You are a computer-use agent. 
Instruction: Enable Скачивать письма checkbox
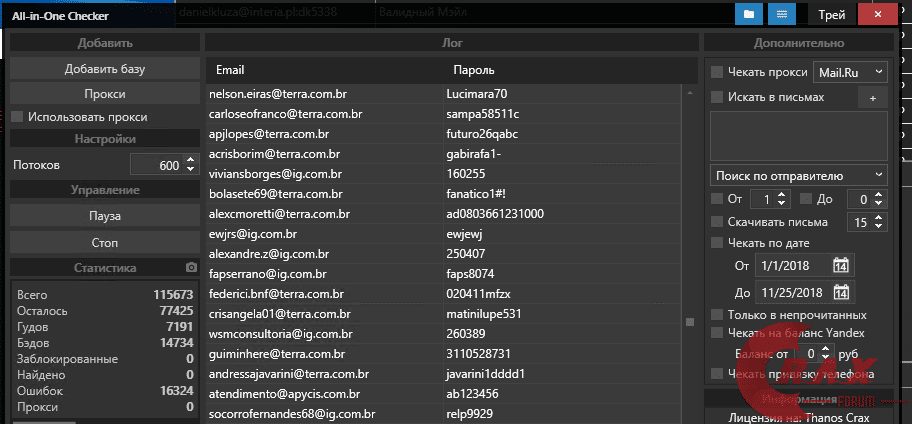(717, 222)
